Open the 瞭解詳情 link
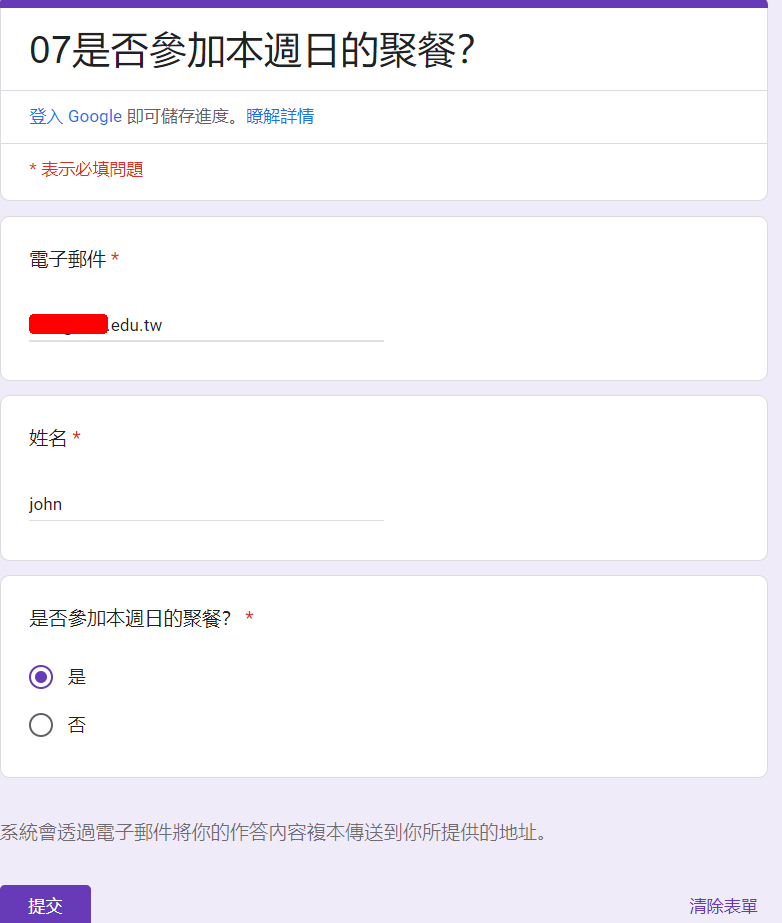Viewport: 782px width, 923px height. tap(280, 117)
